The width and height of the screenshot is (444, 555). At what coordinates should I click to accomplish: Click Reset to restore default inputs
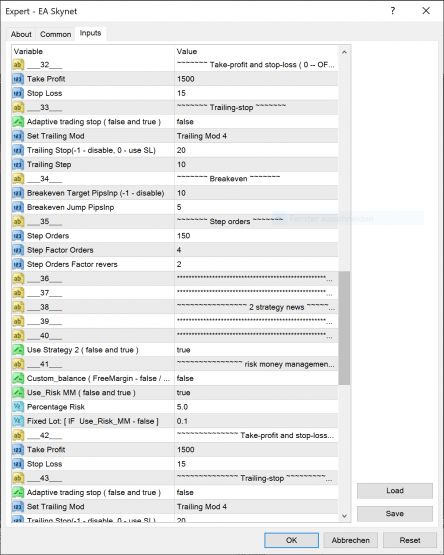(410, 540)
